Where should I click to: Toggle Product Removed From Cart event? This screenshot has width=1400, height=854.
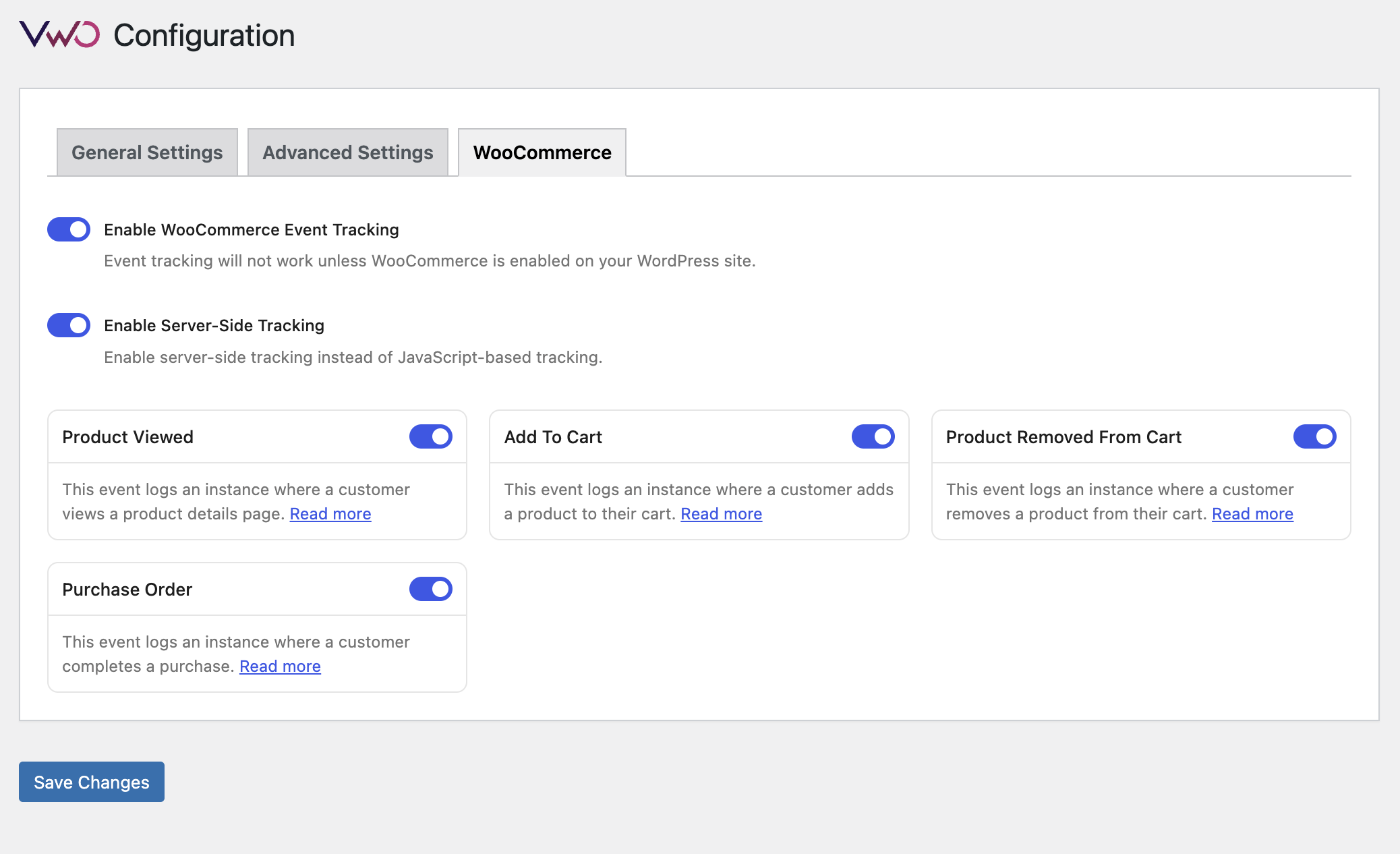coord(1314,436)
